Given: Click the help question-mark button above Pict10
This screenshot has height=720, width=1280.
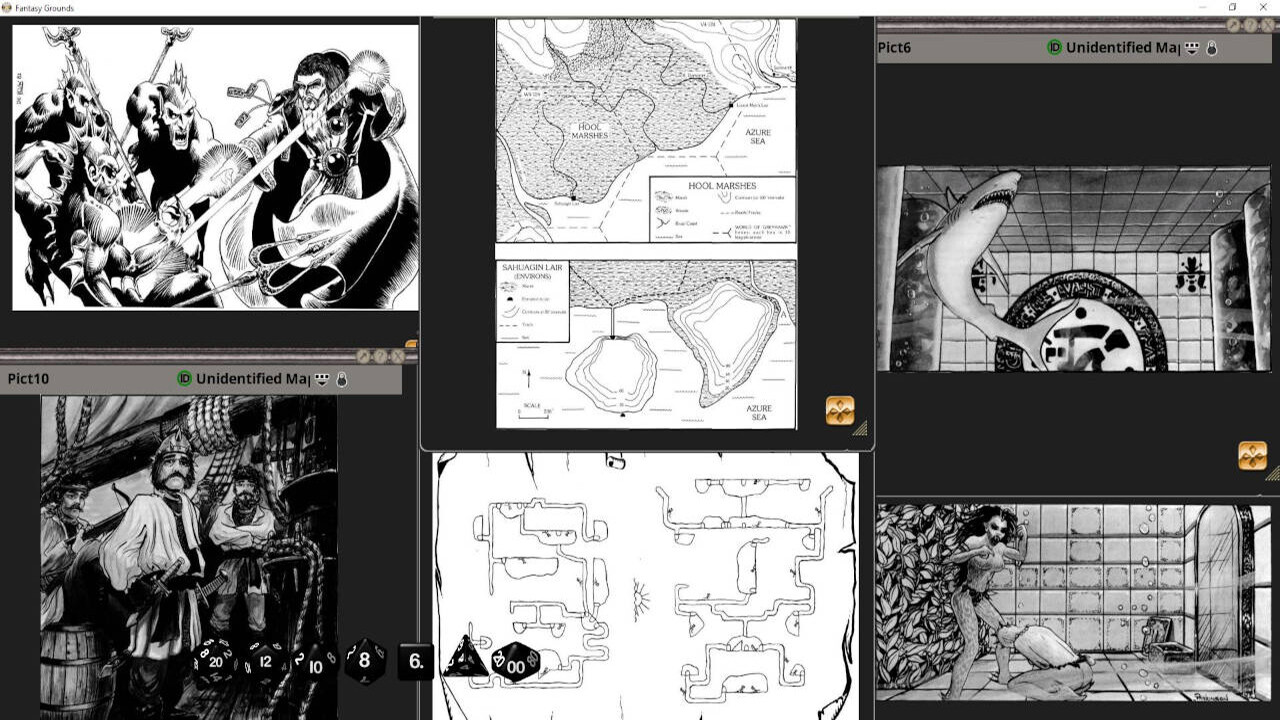Looking at the screenshot, I should pos(381,357).
